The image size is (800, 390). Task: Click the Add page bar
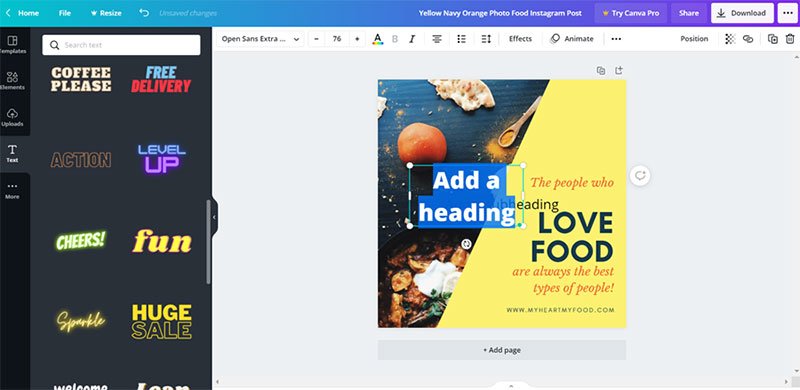coord(502,350)
